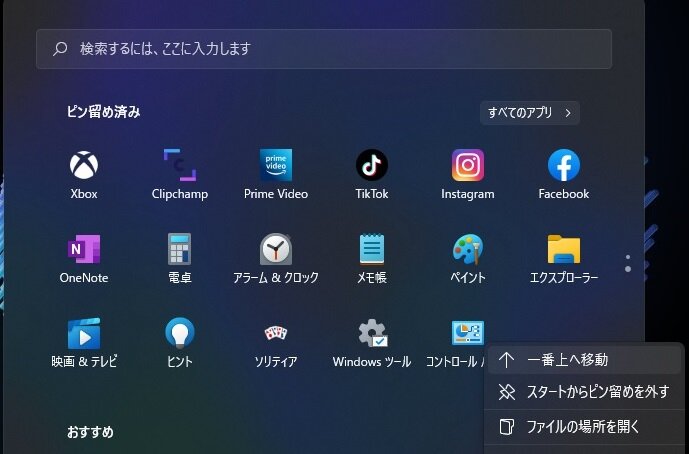Click into the 検索するには search box

pyautogui.click(x=324, y=49)
